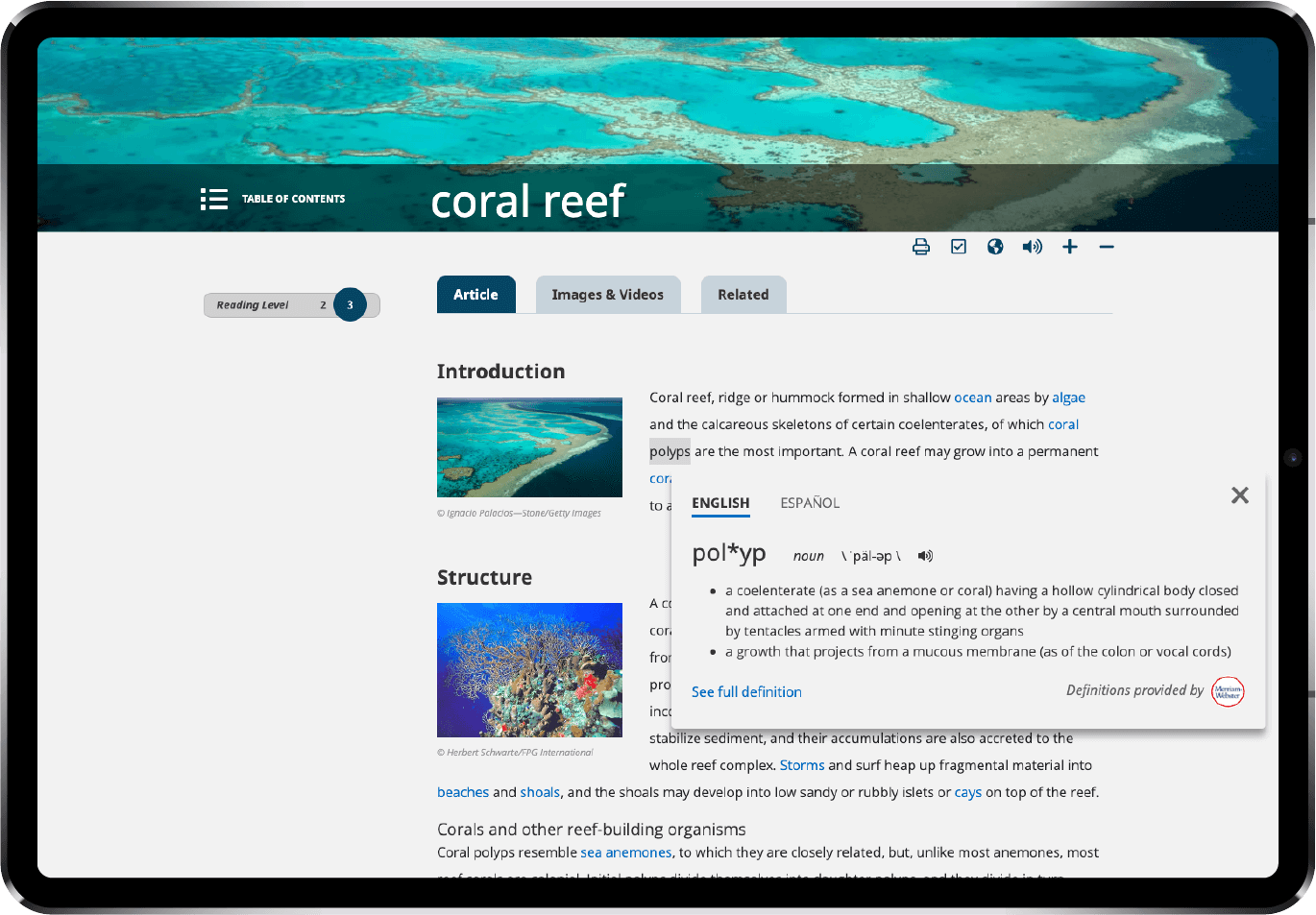Follow the algae link

pos(1068,397)
